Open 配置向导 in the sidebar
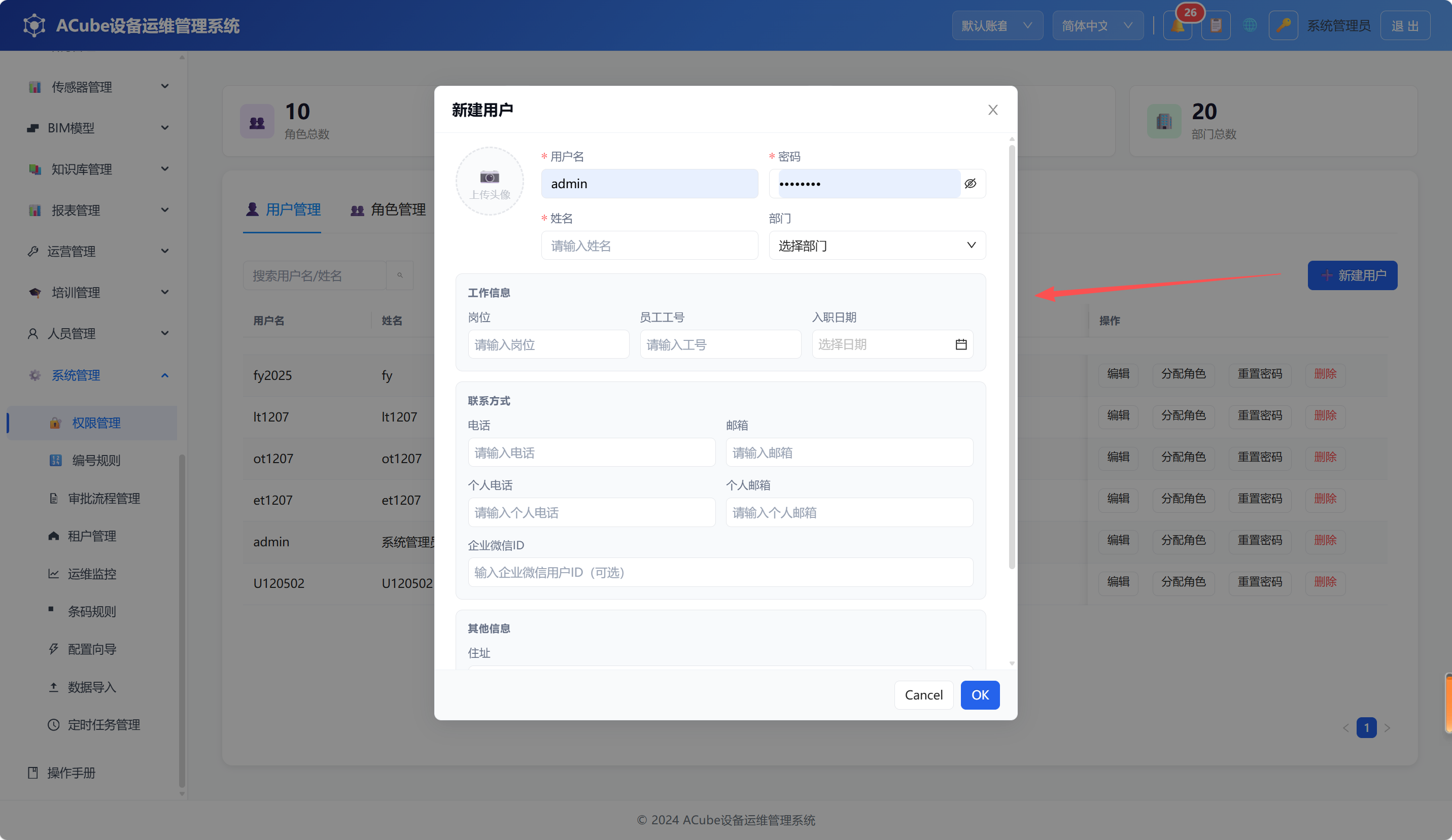This screenshot has height=840, width=1452. point(92,649)
